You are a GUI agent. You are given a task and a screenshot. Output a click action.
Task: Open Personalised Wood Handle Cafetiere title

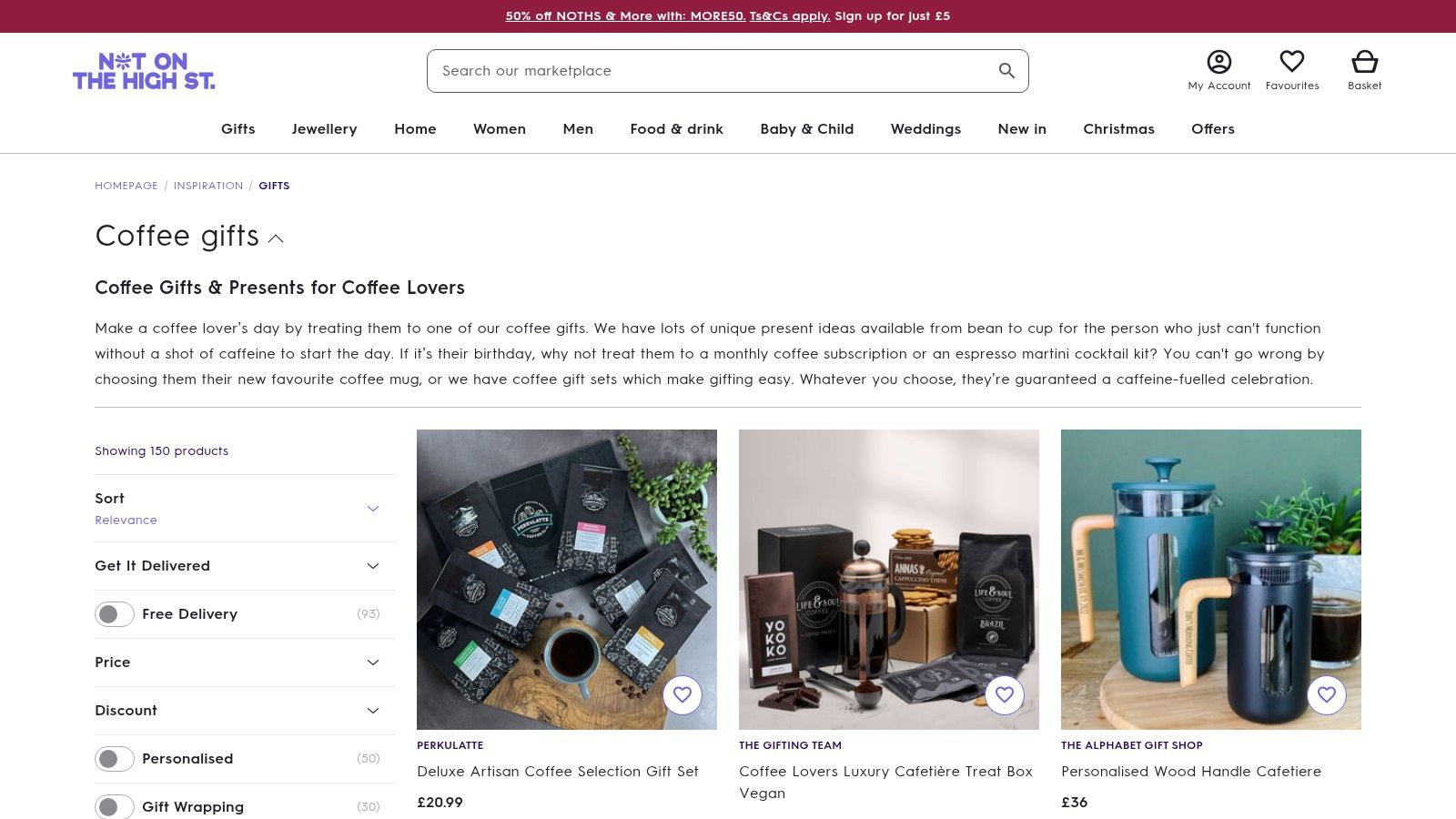(x=1191, y=772)
